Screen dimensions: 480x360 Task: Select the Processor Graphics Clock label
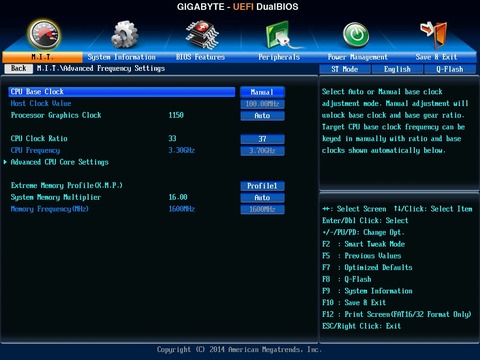(x=56, y=115)
